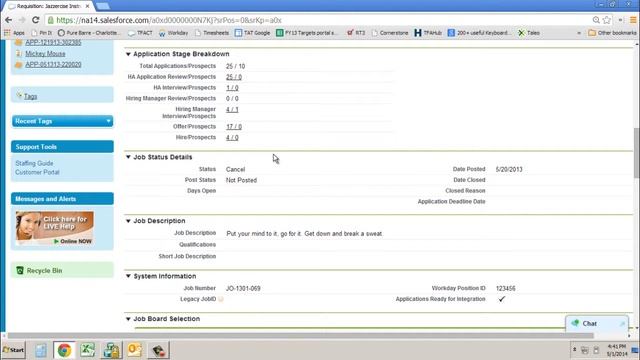Image resolution: width=640 pixels, height=360 pixels.
Task: Select the Requisition browser tab
Action: pos(49,6)
